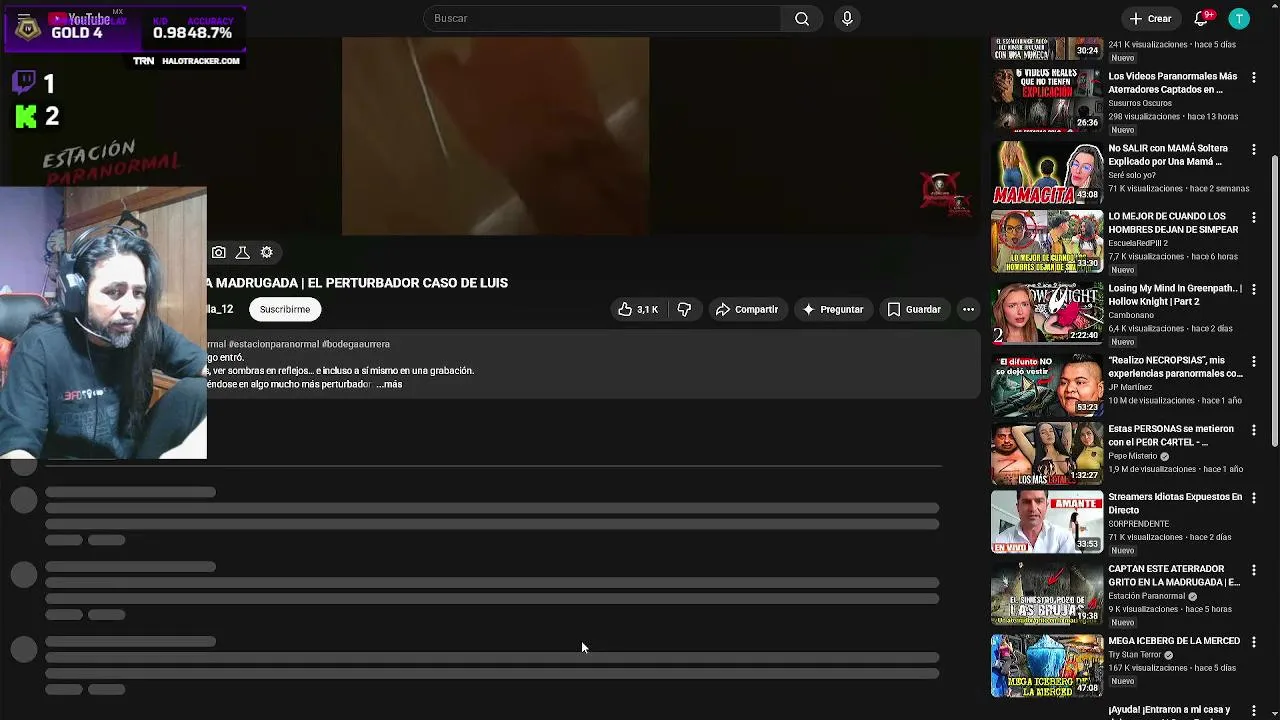Screen dimensions: 1280x720
Task: Click the magnifier search button
Action: click(x=802, y=19)
